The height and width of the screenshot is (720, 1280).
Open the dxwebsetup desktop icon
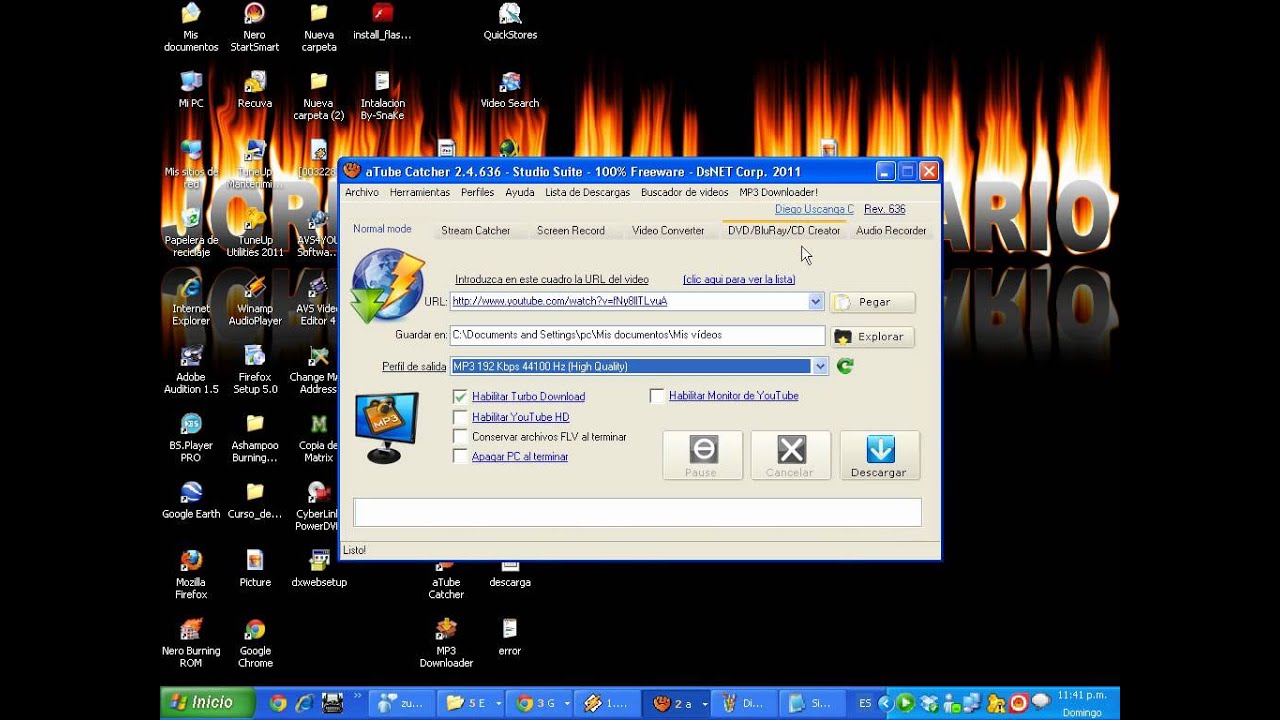pos(319,567)
